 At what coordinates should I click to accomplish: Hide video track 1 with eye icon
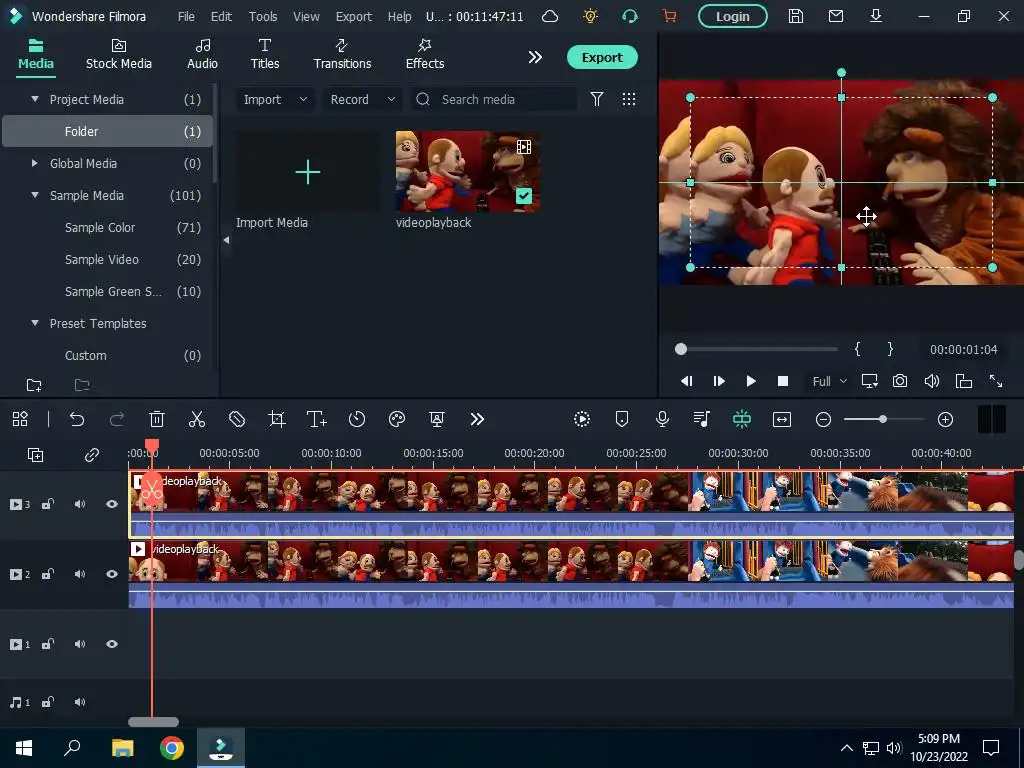pyautogui.click(x=112, y=644)
